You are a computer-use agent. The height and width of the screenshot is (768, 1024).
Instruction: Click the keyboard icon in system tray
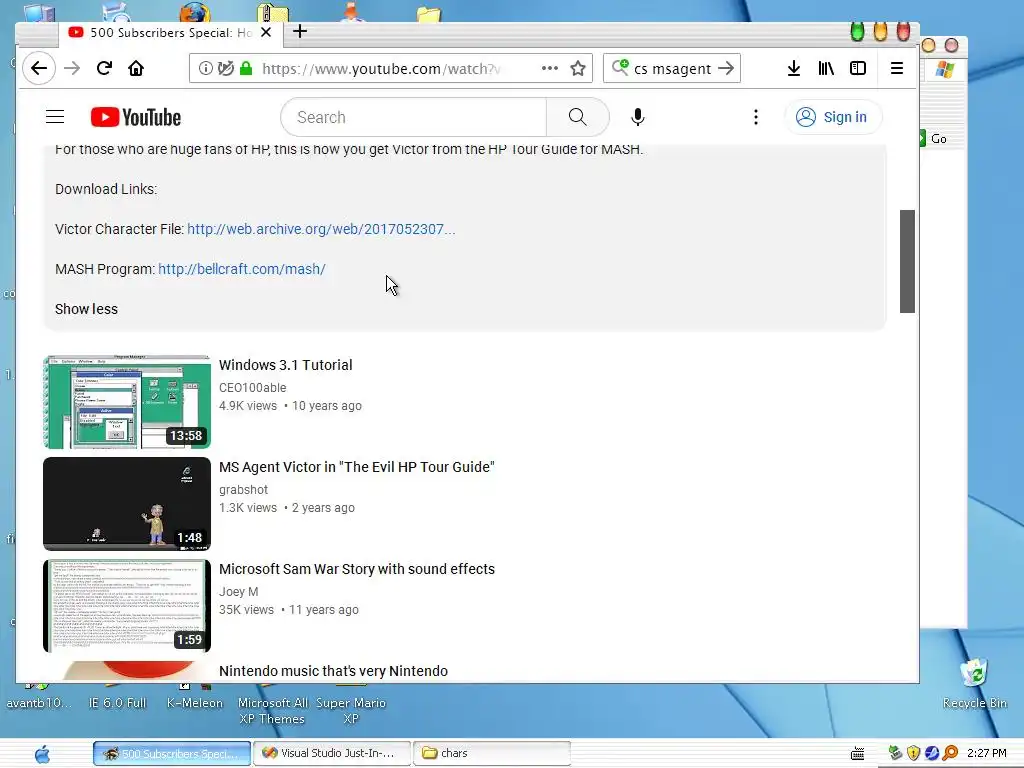point(857,754)
